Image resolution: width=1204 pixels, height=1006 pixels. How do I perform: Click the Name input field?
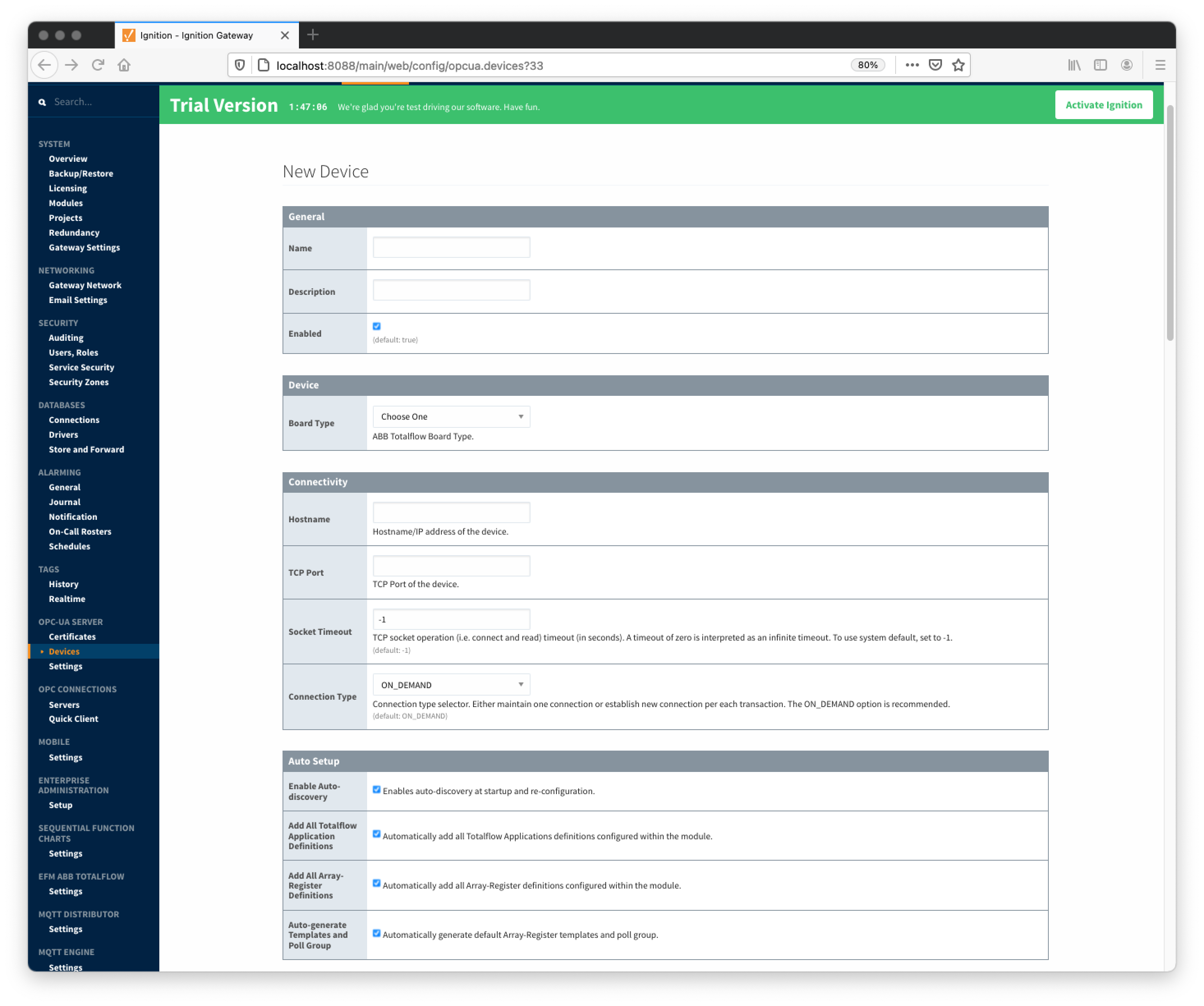[x=451, y=248]
